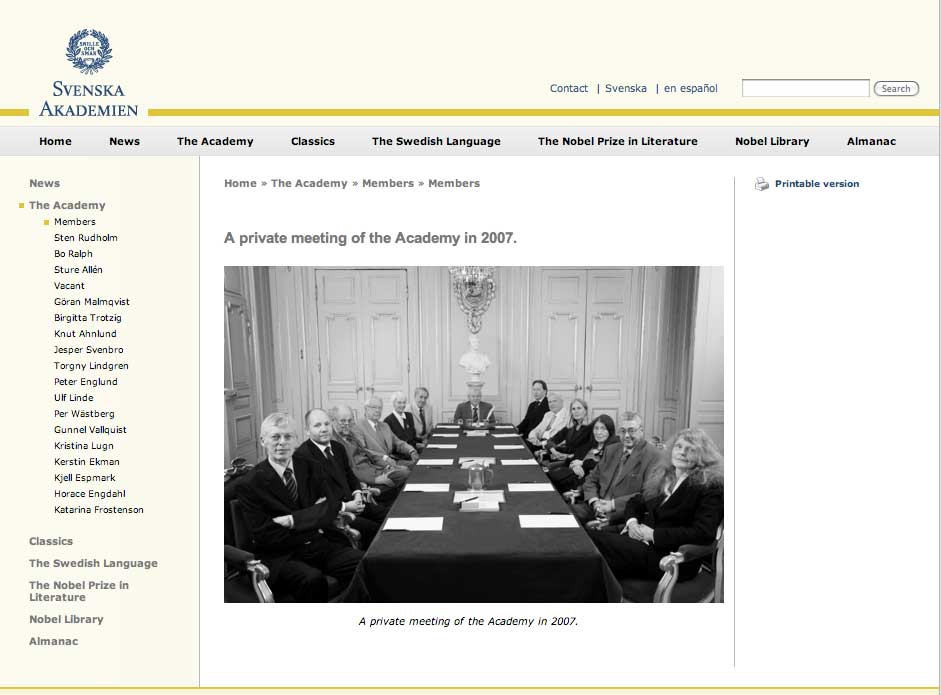Switch language to Svenska
The height and width of the screenshot is (695, 941).
click(x=625, y=89)
